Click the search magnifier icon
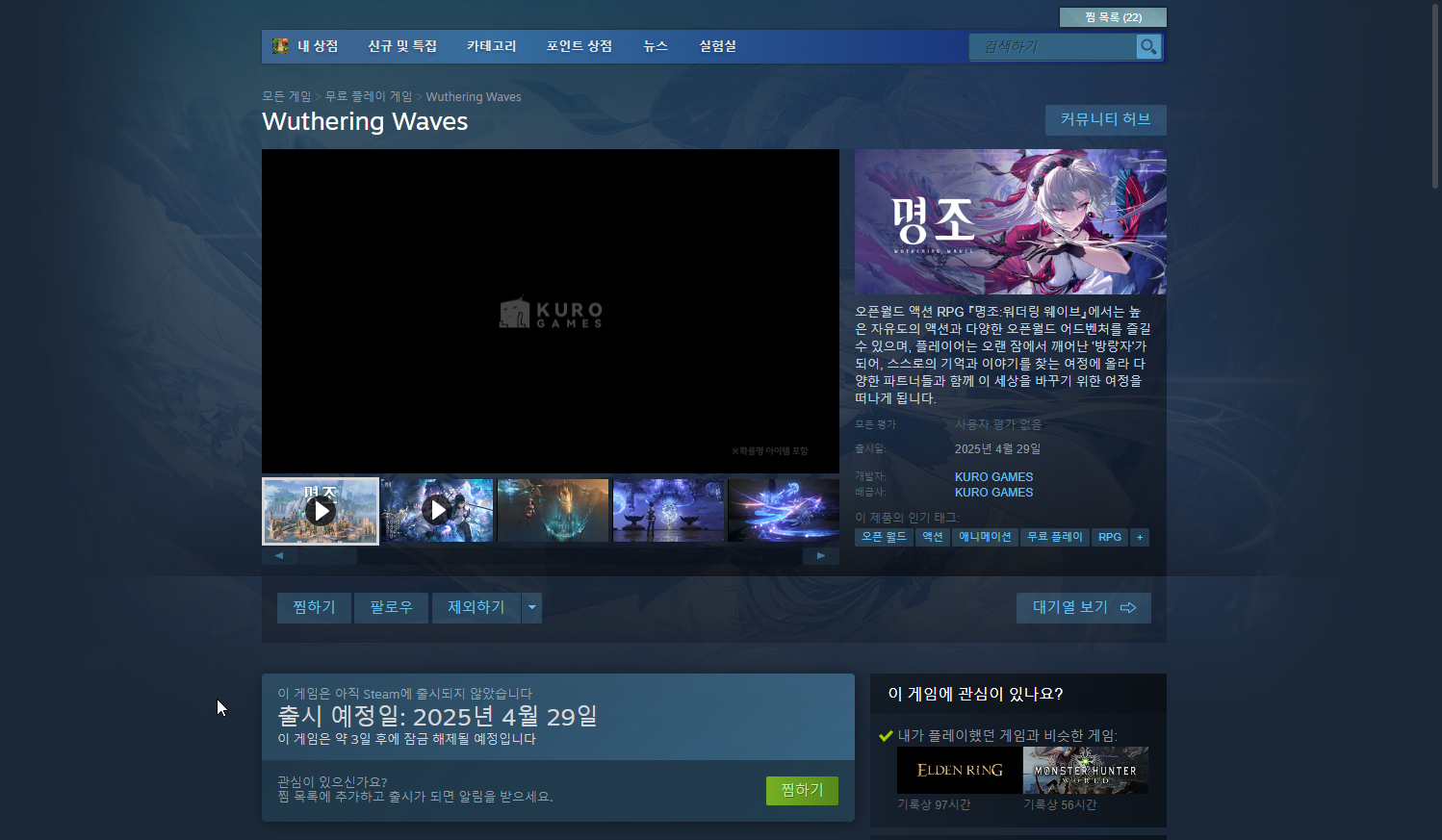Image resolution: width=1442 pixels, height=840 pixels. click(1148, 46)
